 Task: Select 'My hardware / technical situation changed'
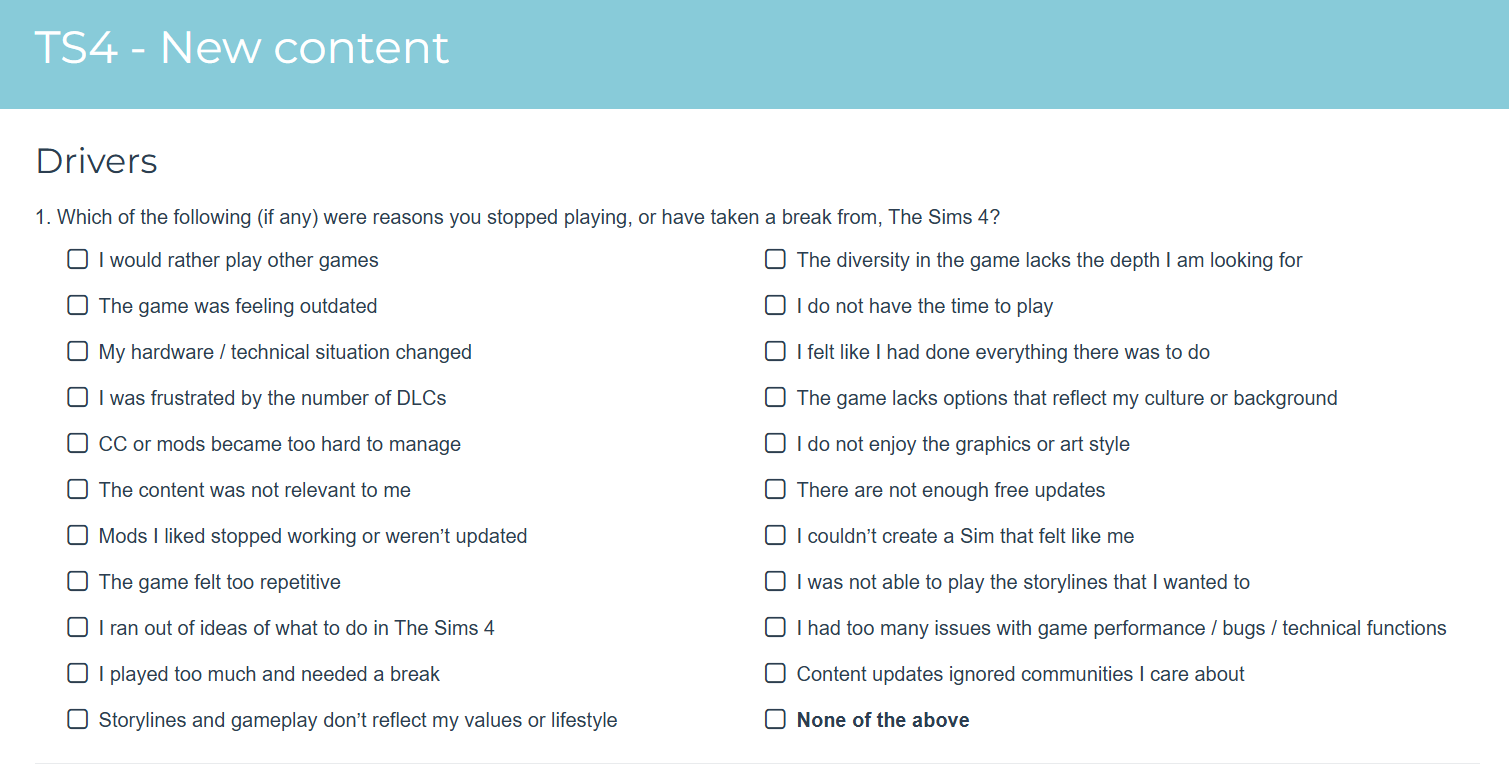click(x=77, y=352)
